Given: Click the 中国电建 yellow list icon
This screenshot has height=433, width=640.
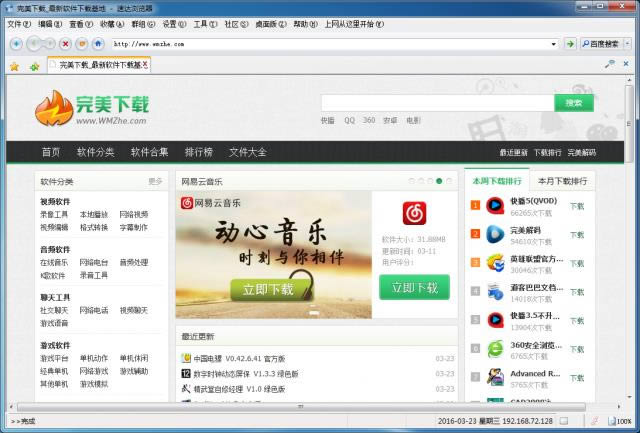Looking at the screenshot, I should [x=186, y=358].
